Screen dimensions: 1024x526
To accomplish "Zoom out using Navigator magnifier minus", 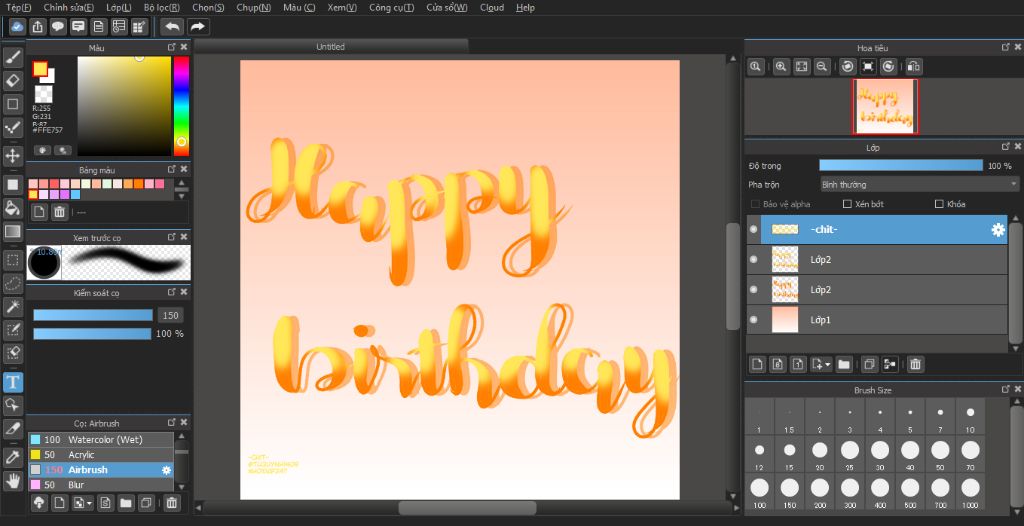I will pyautogui.click(x=822, y=66).
